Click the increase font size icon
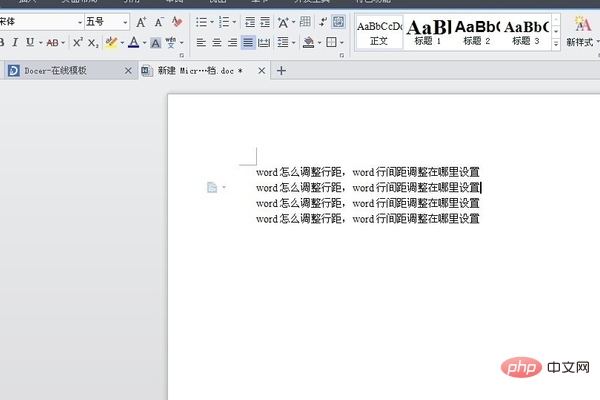The height and width of the screenshot is (400, 600). pyautogui.click(x=141, y=21)
